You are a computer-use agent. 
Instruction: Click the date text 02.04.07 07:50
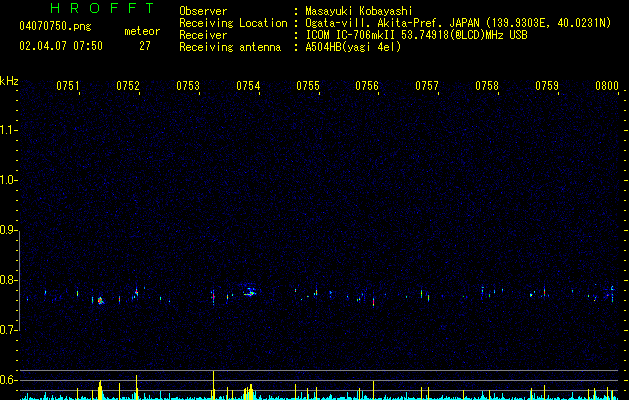[x=61, y=46]
